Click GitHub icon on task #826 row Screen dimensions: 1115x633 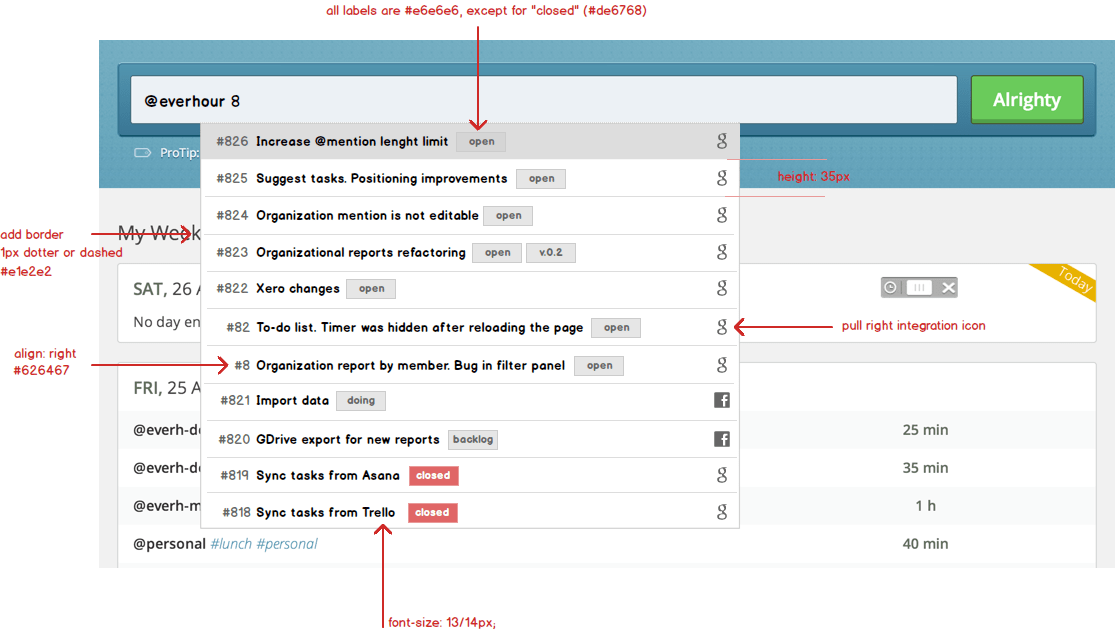722,141
